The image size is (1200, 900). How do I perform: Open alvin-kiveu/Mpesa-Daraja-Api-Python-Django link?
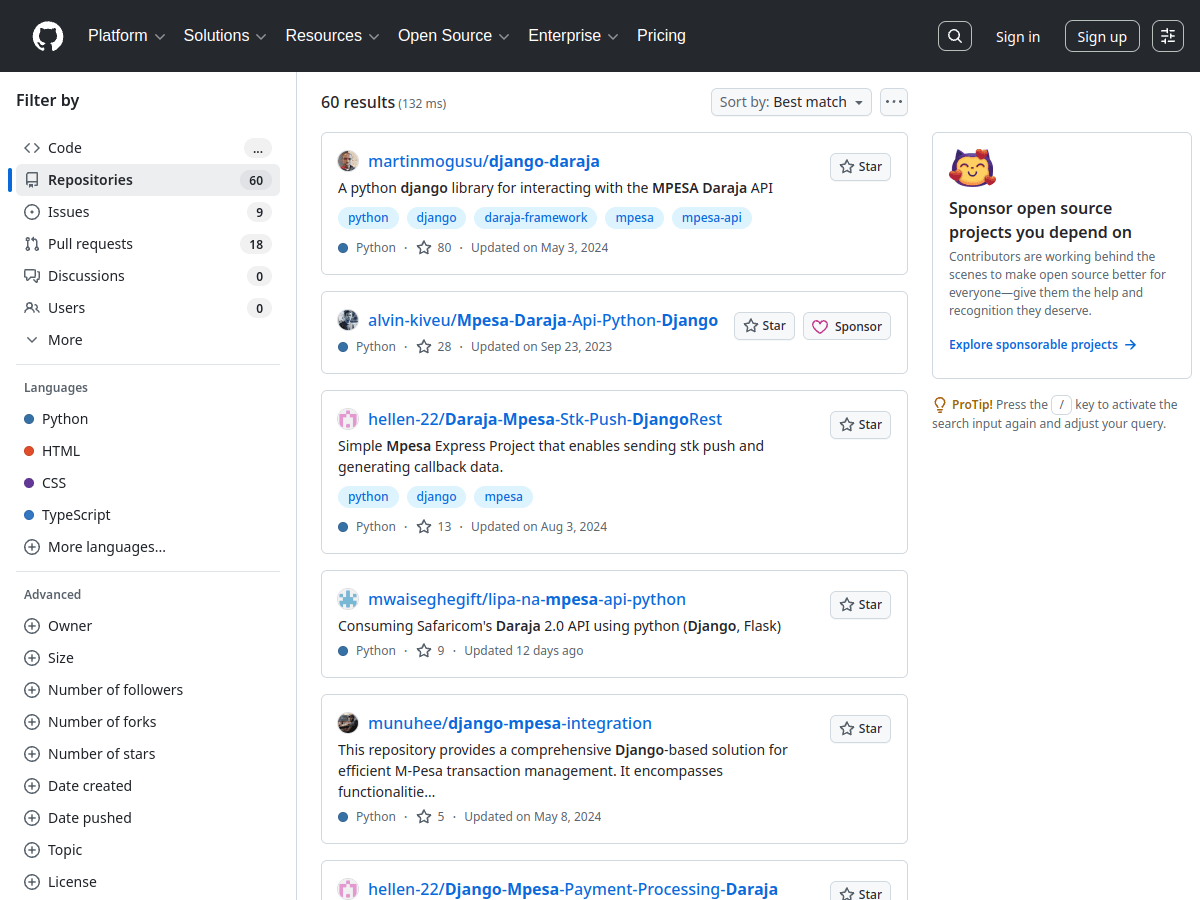pyautogui.click(x=543, y=320)
